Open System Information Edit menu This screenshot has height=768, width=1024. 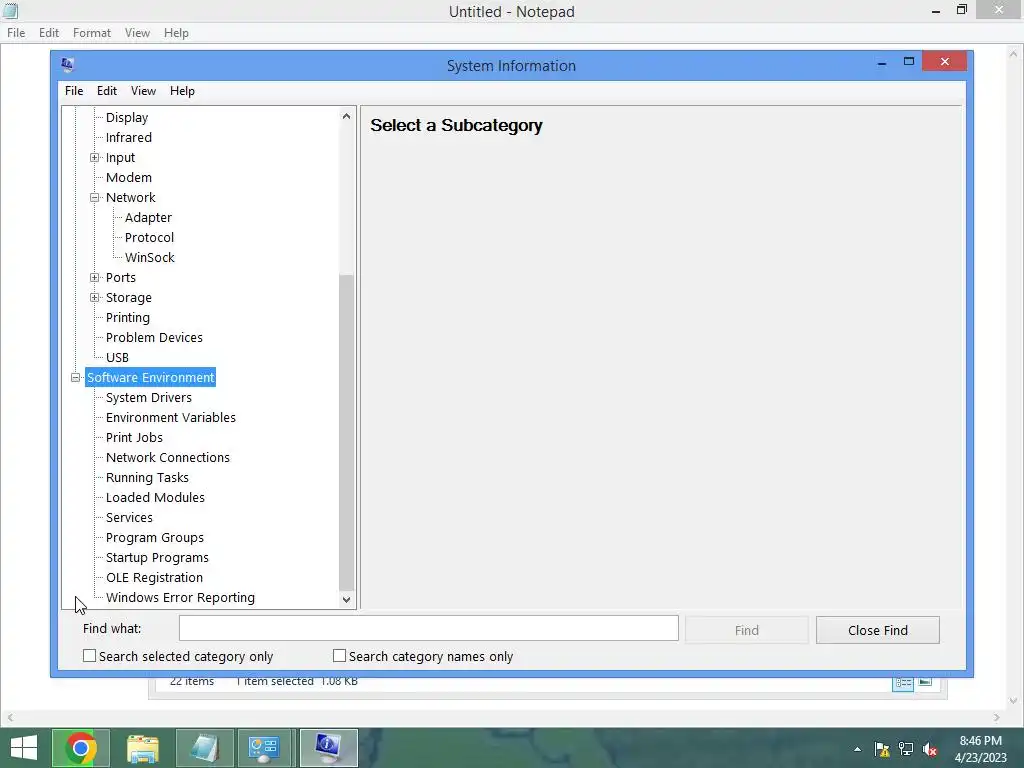(106, 91)
